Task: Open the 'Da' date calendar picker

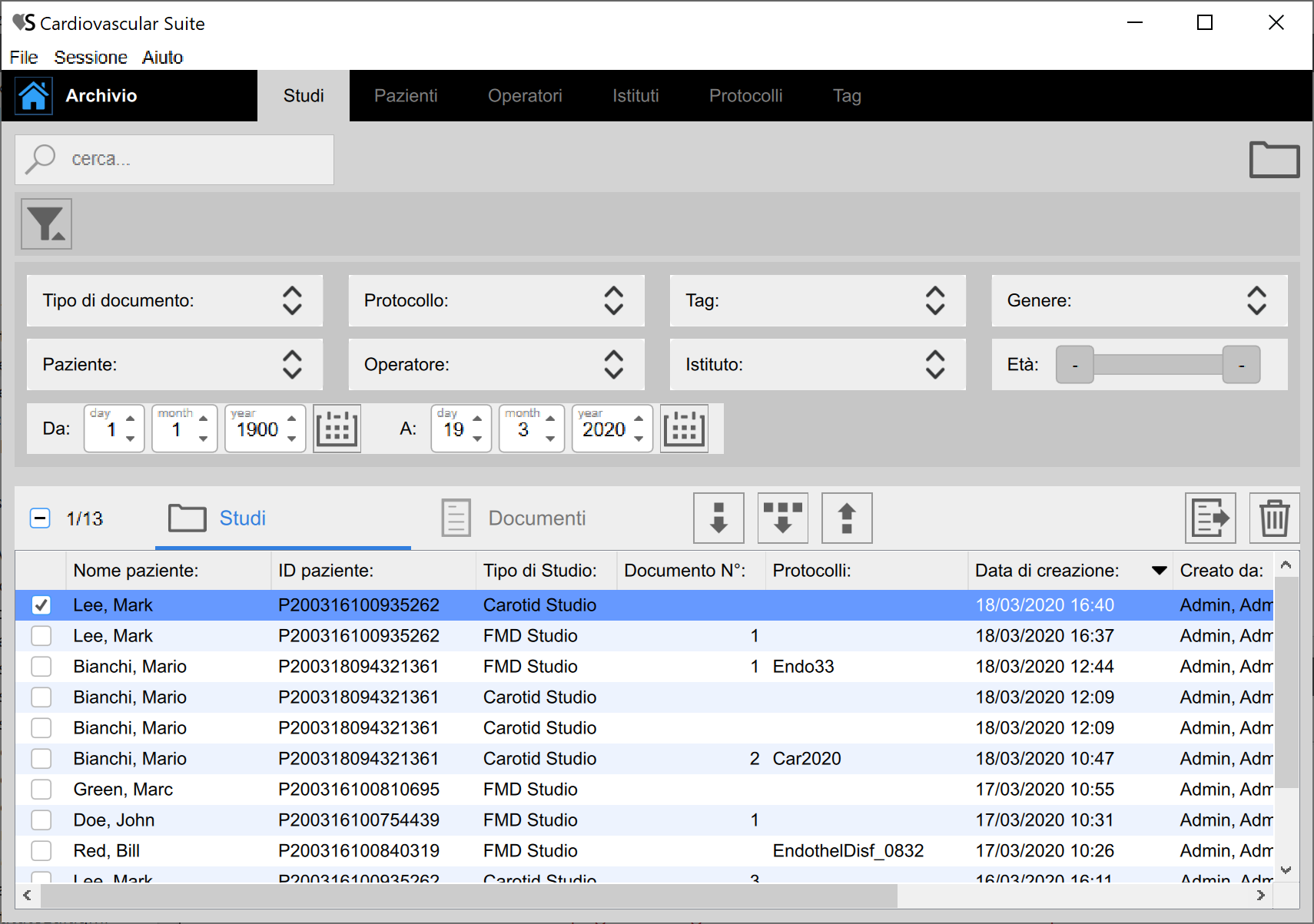Action: coord(337,429)
